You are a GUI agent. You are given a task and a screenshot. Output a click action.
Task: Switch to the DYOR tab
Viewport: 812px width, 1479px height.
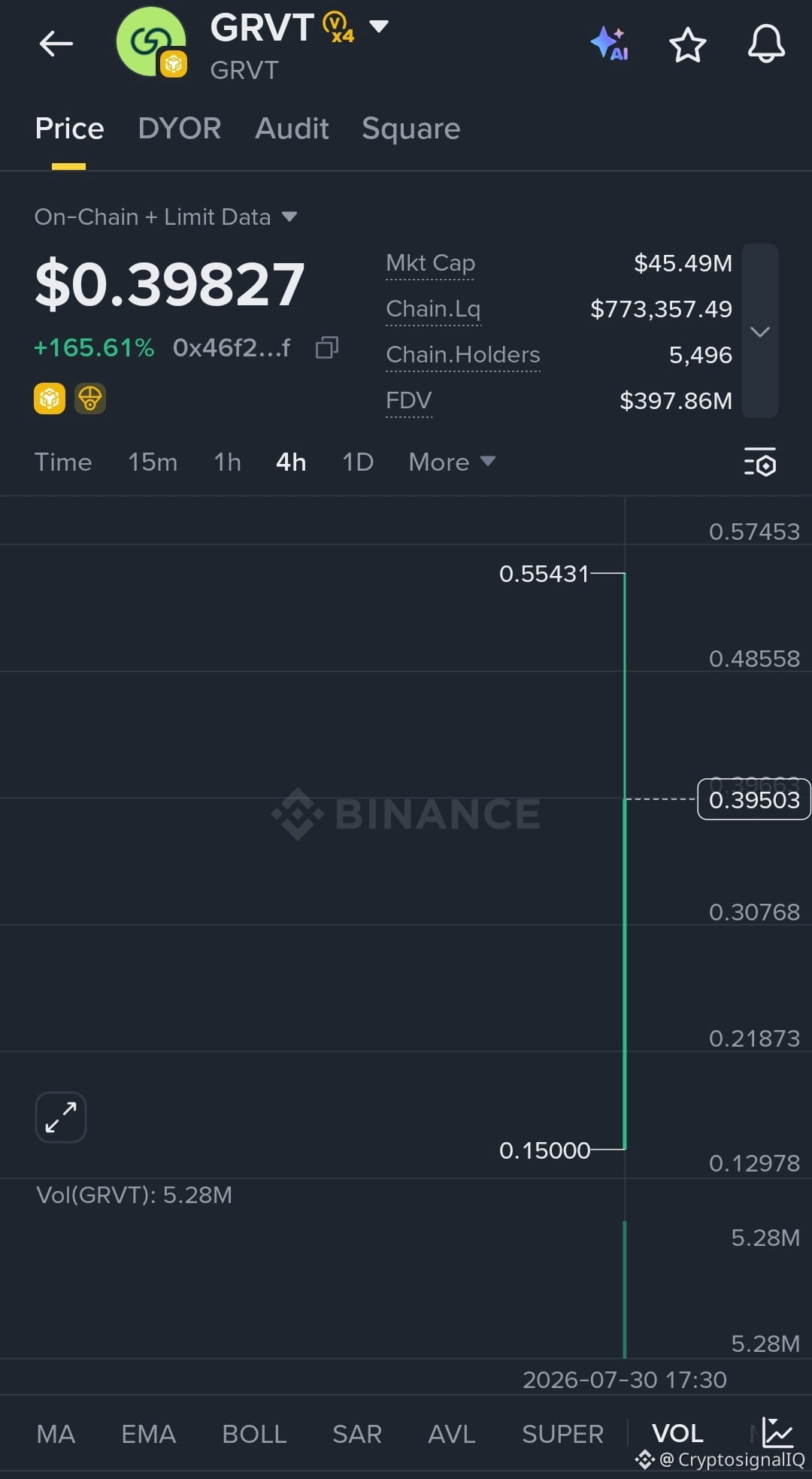(x=180, y=129)
